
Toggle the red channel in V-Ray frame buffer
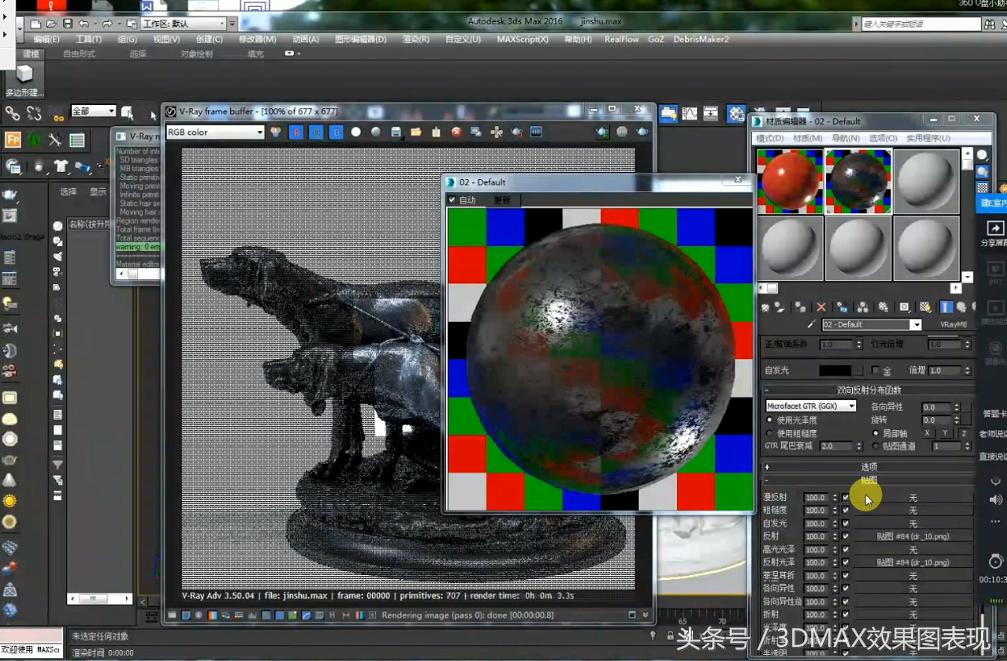295,131
